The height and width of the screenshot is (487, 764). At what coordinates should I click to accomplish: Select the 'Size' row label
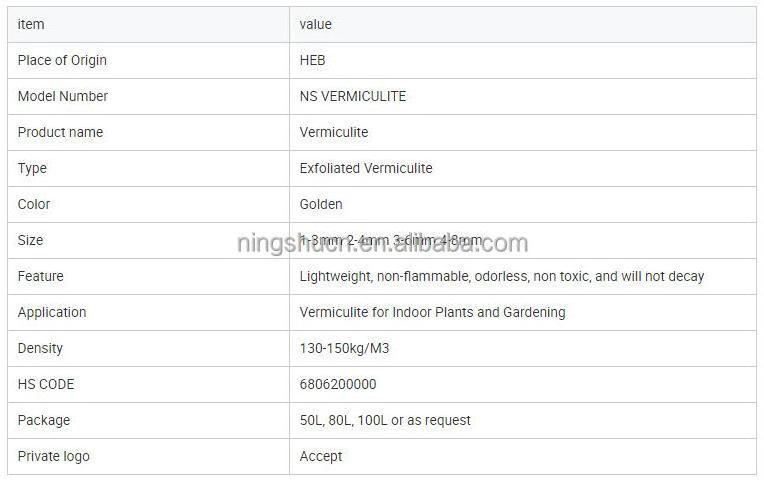[30, 240]
